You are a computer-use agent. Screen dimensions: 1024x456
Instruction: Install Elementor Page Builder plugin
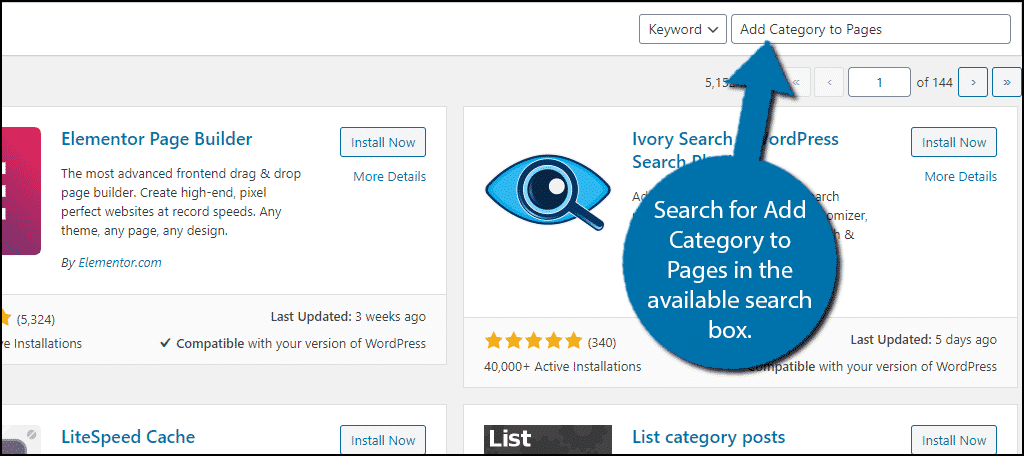(x=383, y=142)
